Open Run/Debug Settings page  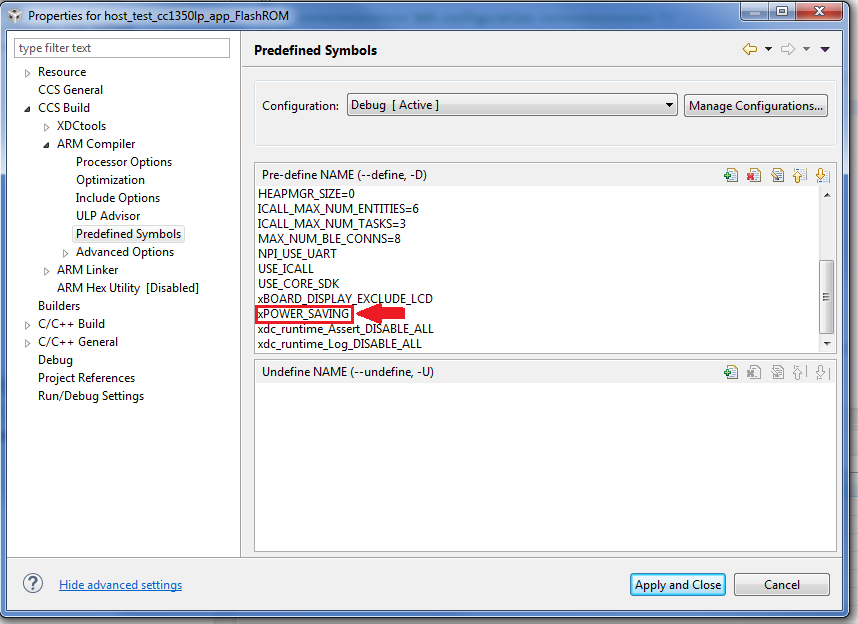click(x=91, y=396)
